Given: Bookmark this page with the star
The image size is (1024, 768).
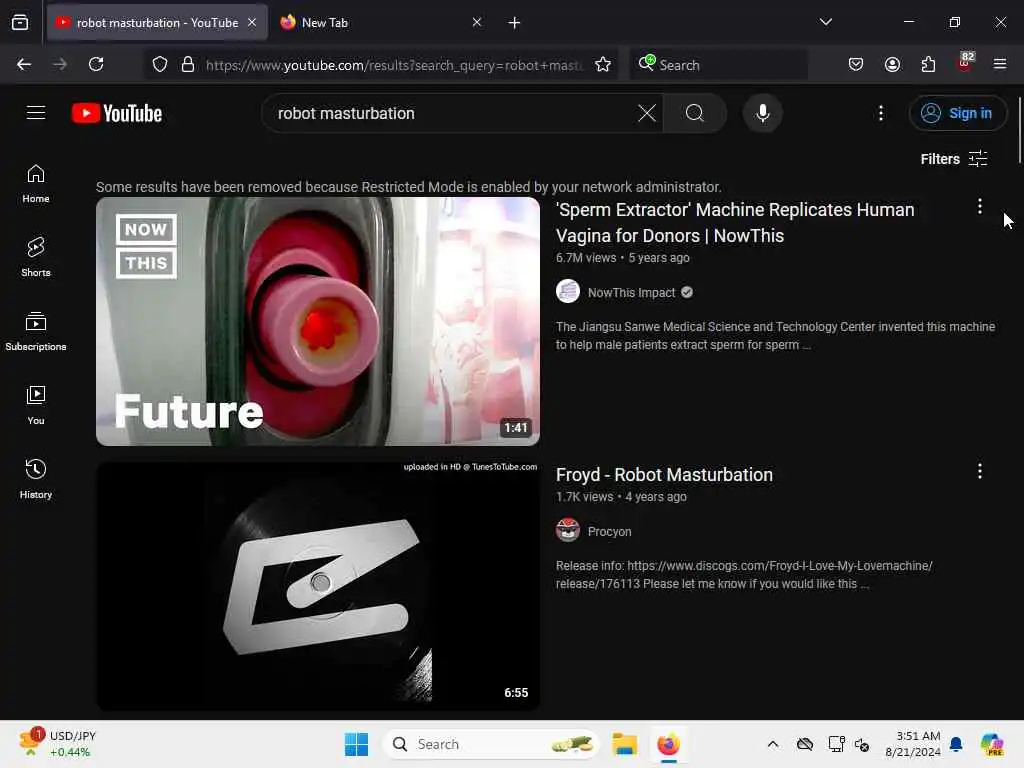Looking at the screenshot, I should point(603,64).
